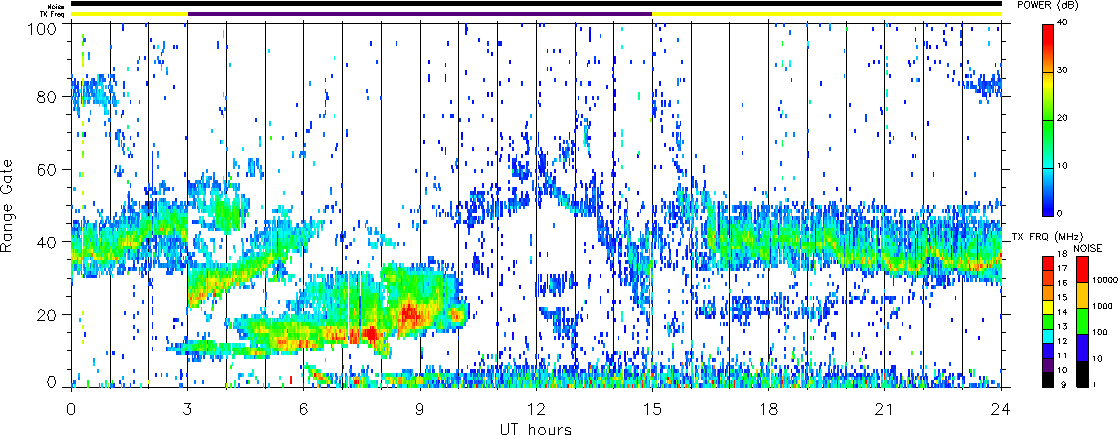Click the '21' tick label on the UT hours axis
Screen dimensions: 1118x435
click(x=885, y=409)
